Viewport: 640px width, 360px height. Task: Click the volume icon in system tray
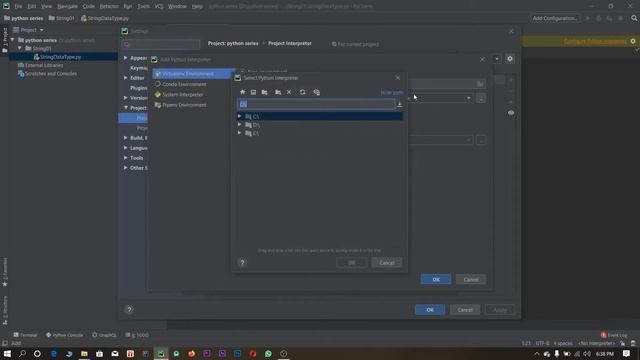point(587,354)
